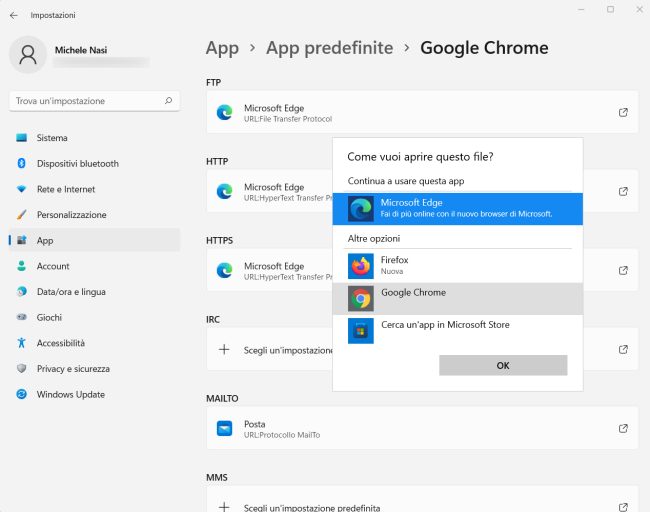Viewport: 650px width, 512px height.
Task: Open Giochi settings section
Action: click(x=95, y=318)
